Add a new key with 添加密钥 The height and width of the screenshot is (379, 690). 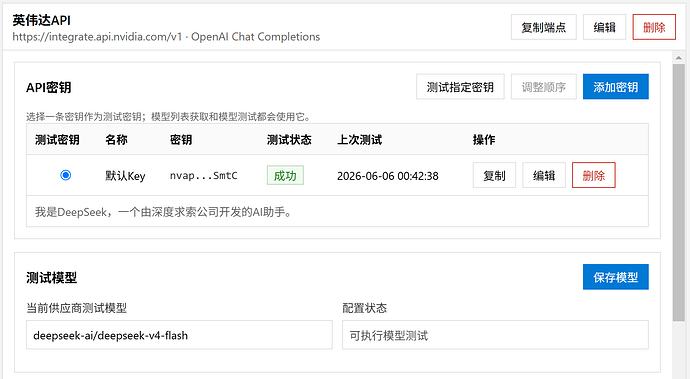[616, 87]
